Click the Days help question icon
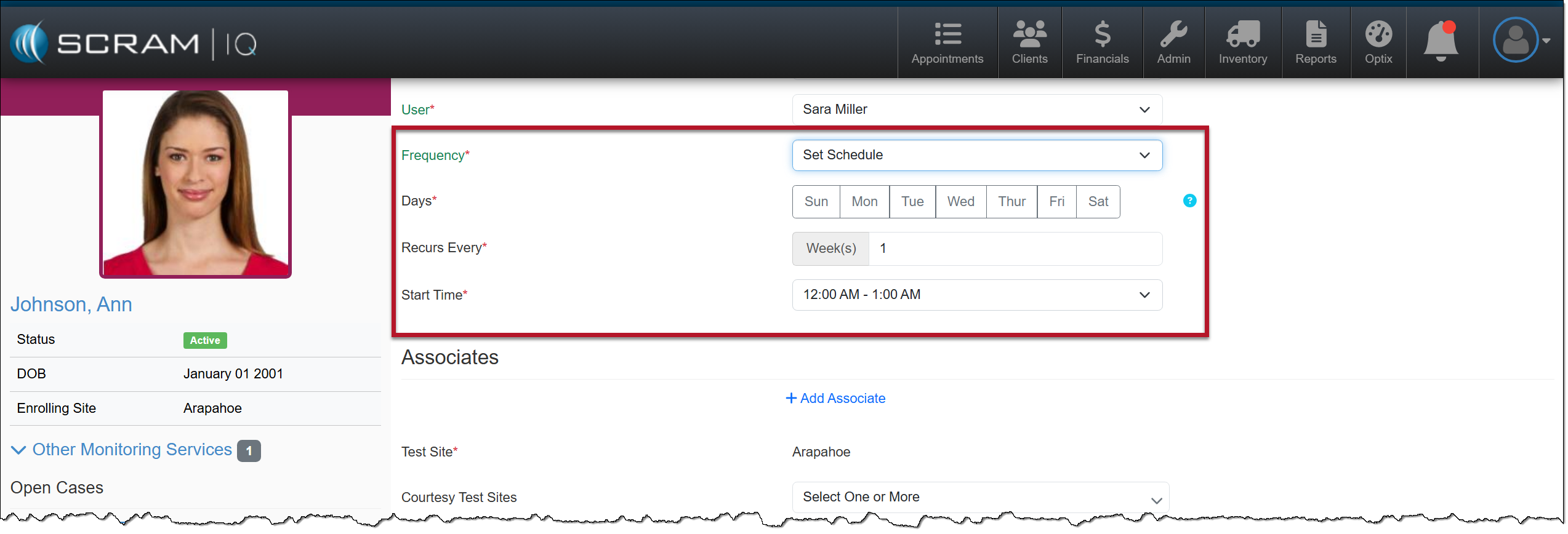Screen dimensions: 1568x534 tap(1189, 201)
